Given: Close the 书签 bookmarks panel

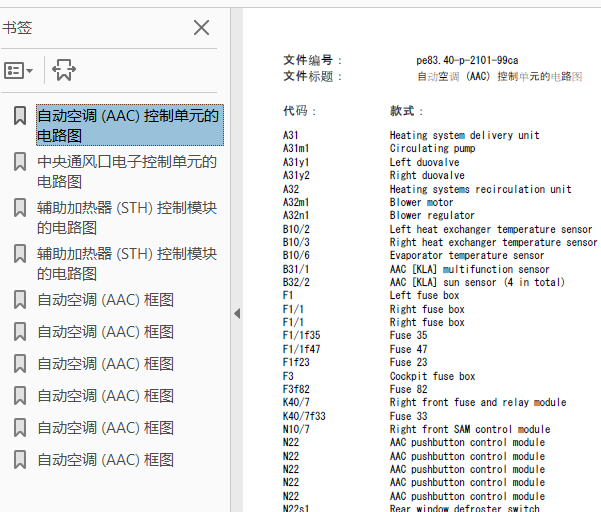Looking at the screenshot, I should click(201, 28).
